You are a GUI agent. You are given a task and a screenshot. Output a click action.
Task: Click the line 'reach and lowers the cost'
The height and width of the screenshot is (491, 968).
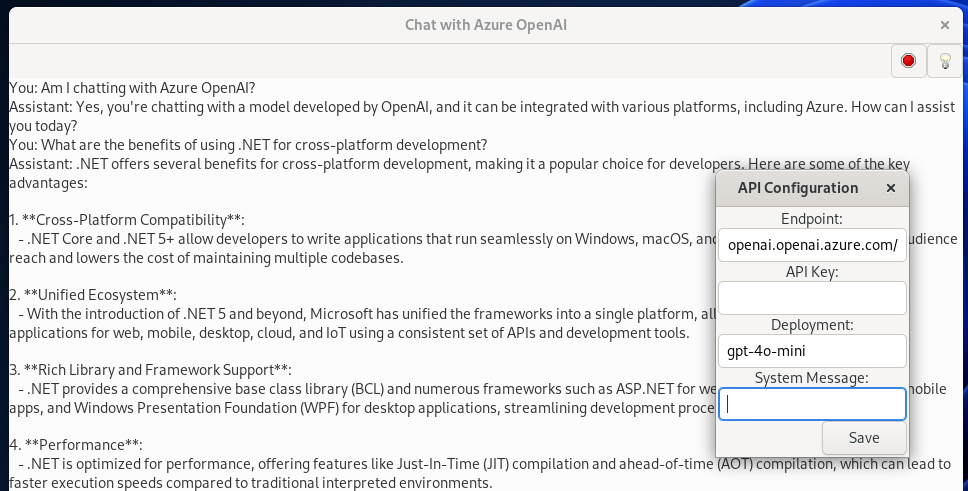point(206,258)
